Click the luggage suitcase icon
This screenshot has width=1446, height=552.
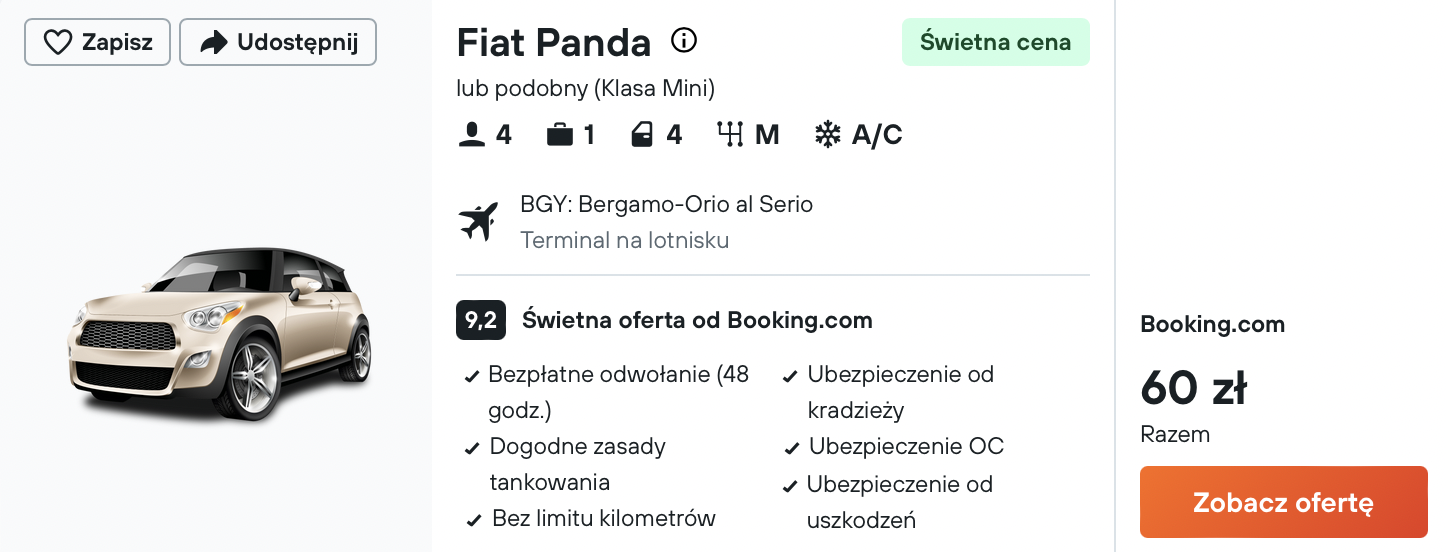pos(560,135)
